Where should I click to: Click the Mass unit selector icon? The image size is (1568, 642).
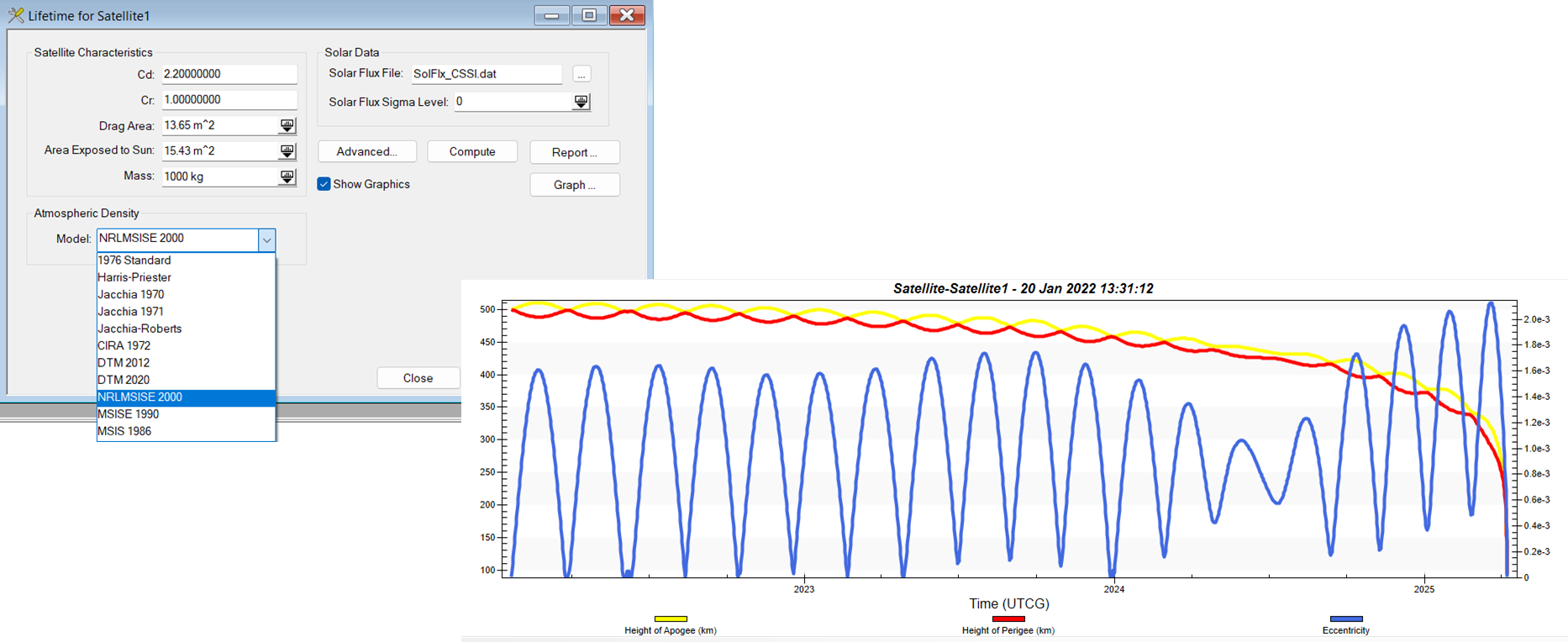pyautogui.click(x=287, y=177)
